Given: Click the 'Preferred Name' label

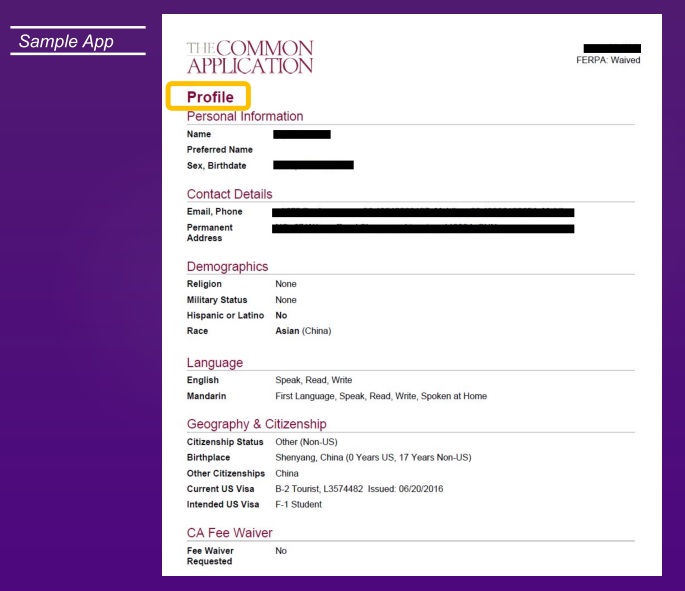Looking at the screenshot, I should click(x=220, y=149).
